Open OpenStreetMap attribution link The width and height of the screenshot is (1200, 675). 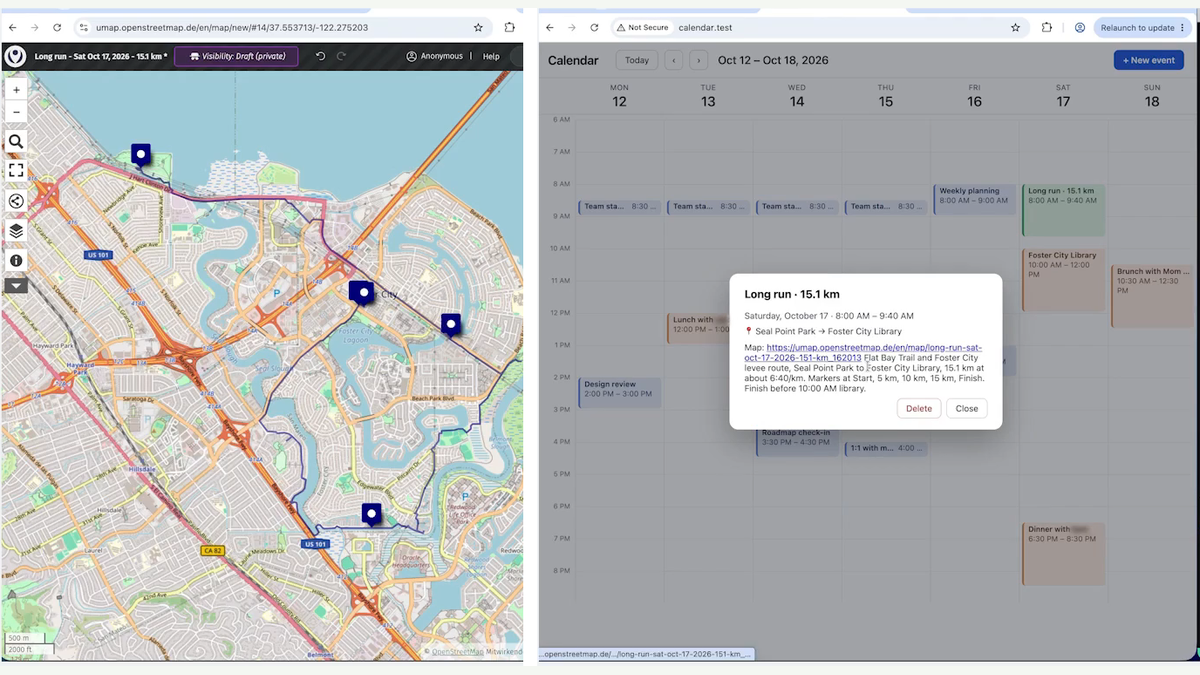tap(457, 651)
